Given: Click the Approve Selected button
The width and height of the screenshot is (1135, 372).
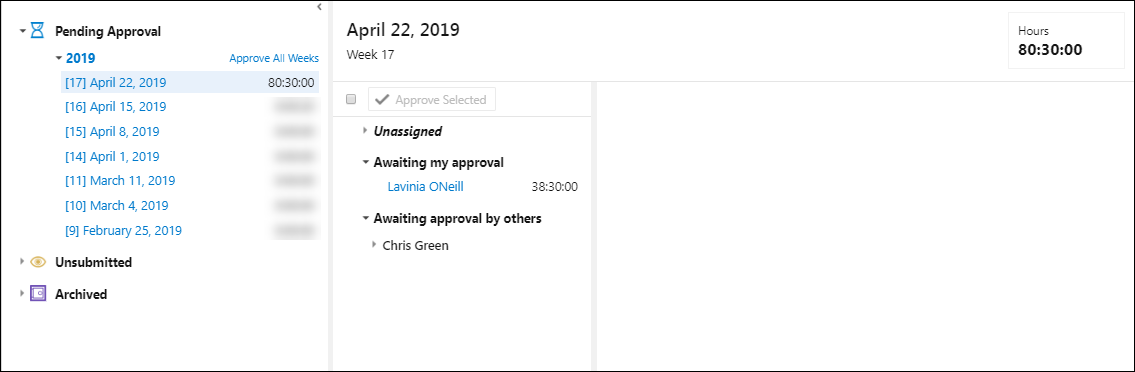Looking at the screenshot, I should 432,99.
